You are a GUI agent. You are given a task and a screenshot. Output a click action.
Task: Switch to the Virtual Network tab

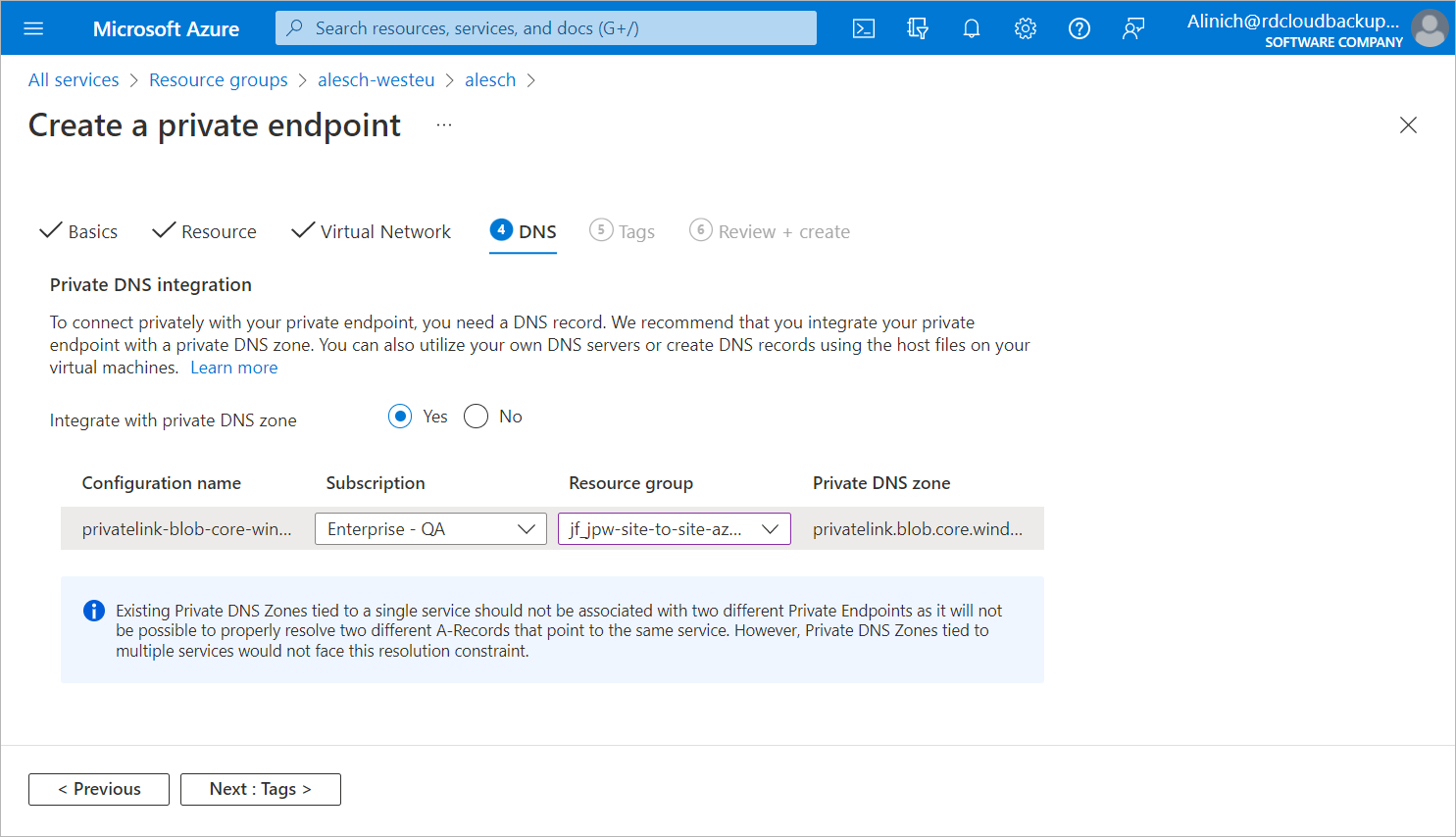click(373, 232)
